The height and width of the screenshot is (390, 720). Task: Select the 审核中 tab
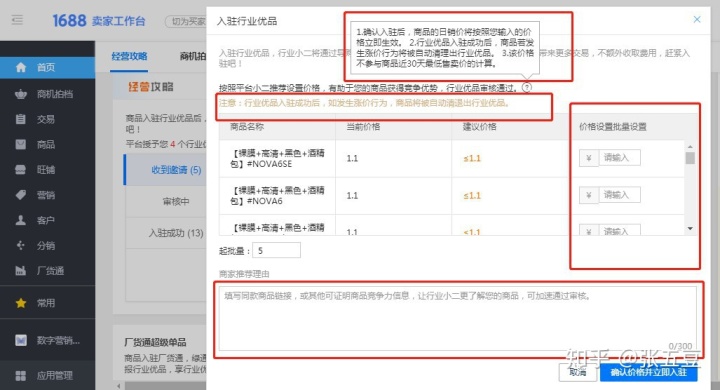(x=176, y=201)
